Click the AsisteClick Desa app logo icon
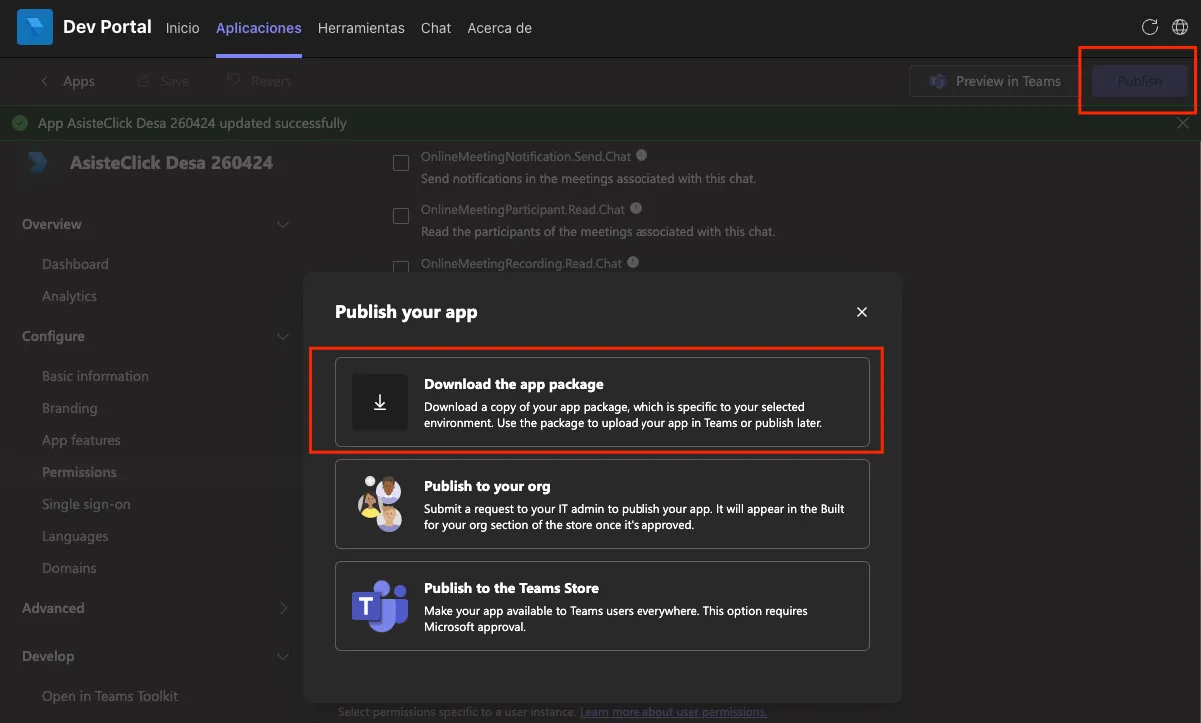The image size is (1201, 723). tap(38, 163)
